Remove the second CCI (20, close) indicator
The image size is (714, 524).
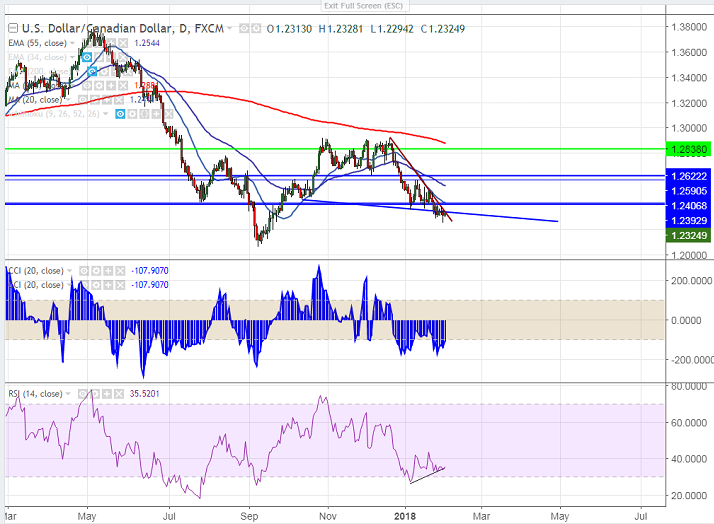click(x=120, y=285)
